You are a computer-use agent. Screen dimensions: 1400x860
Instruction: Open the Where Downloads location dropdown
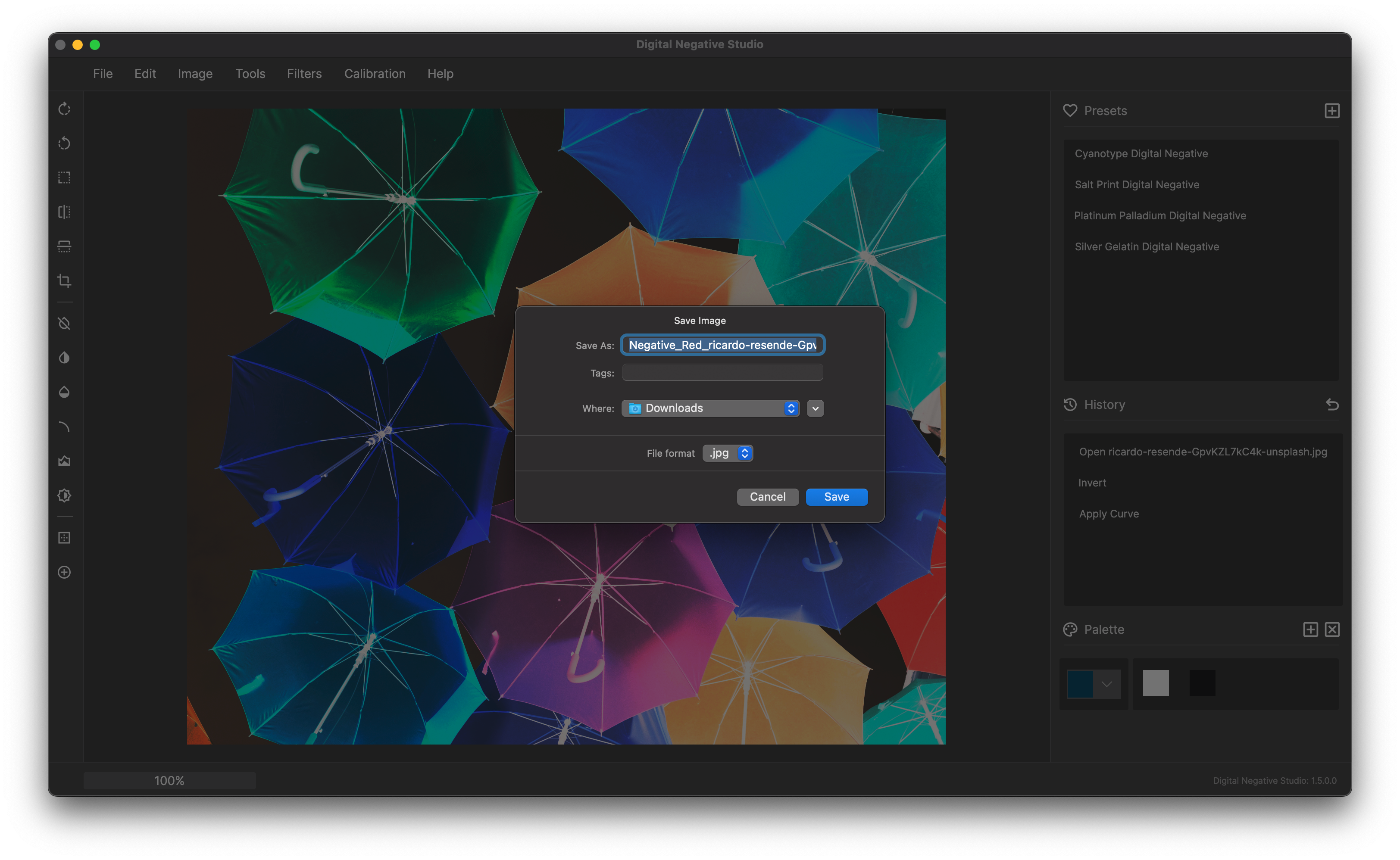click(x=710, y=408)
